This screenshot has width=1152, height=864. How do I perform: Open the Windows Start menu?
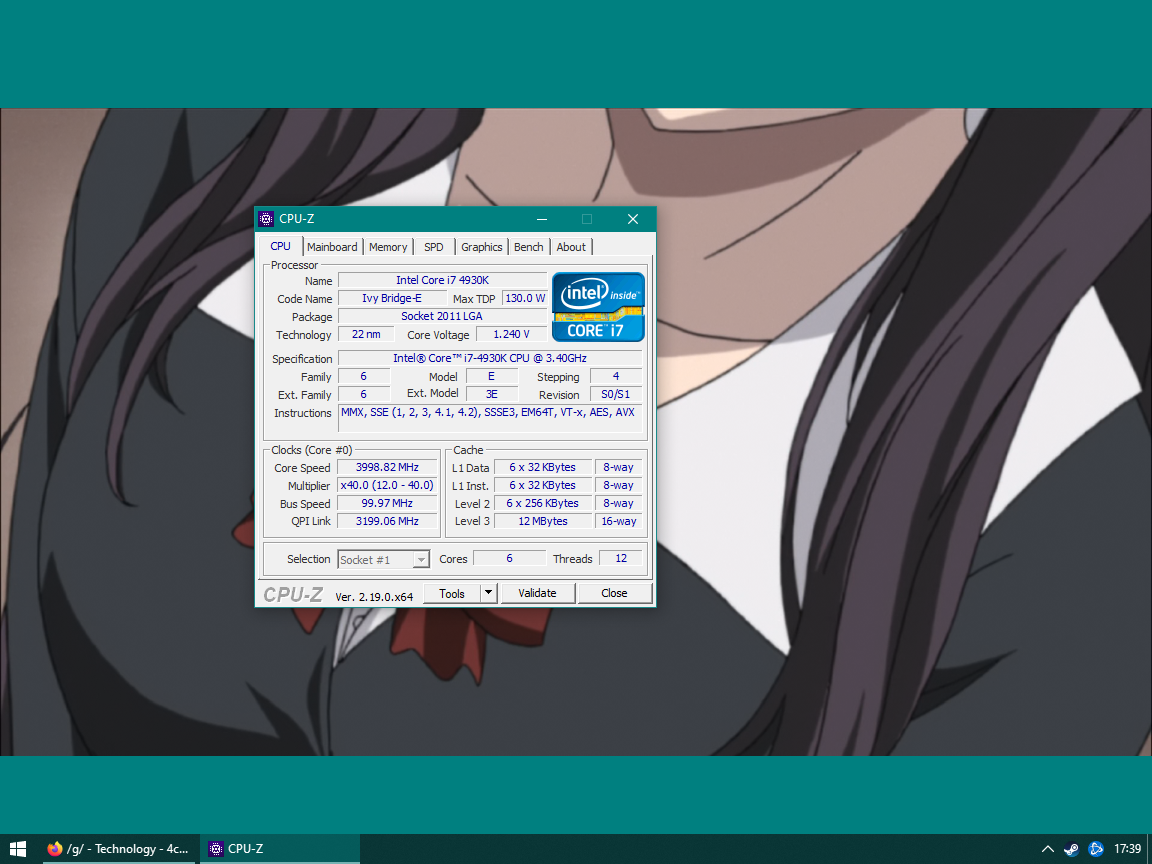[18, 849]
